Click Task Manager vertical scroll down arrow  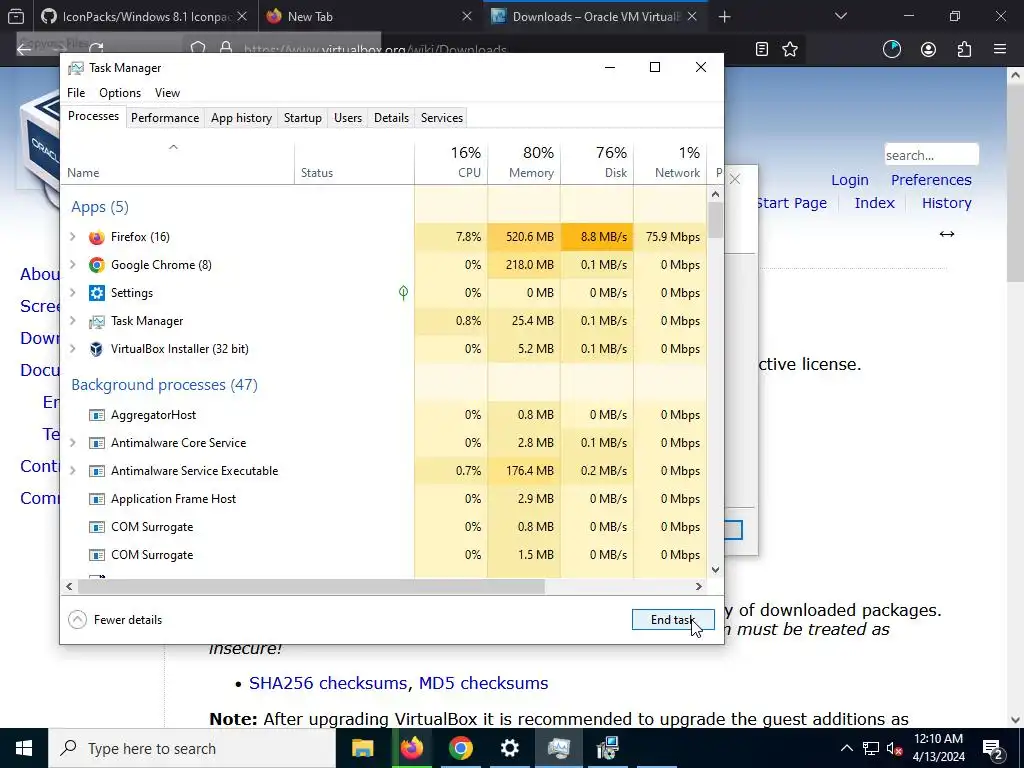click(715, 569)
